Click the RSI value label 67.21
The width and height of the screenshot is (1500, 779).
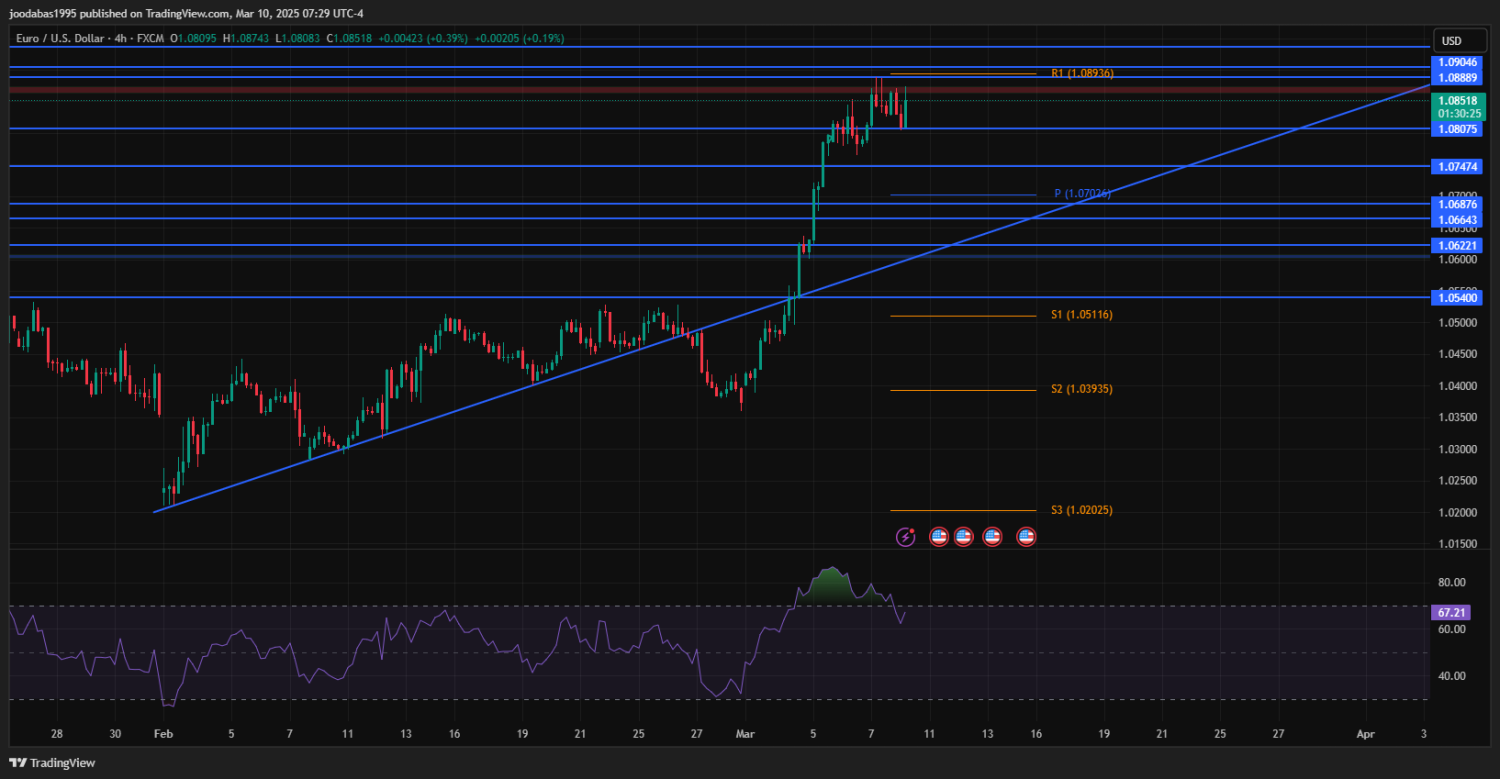(x=1450, y=612)
